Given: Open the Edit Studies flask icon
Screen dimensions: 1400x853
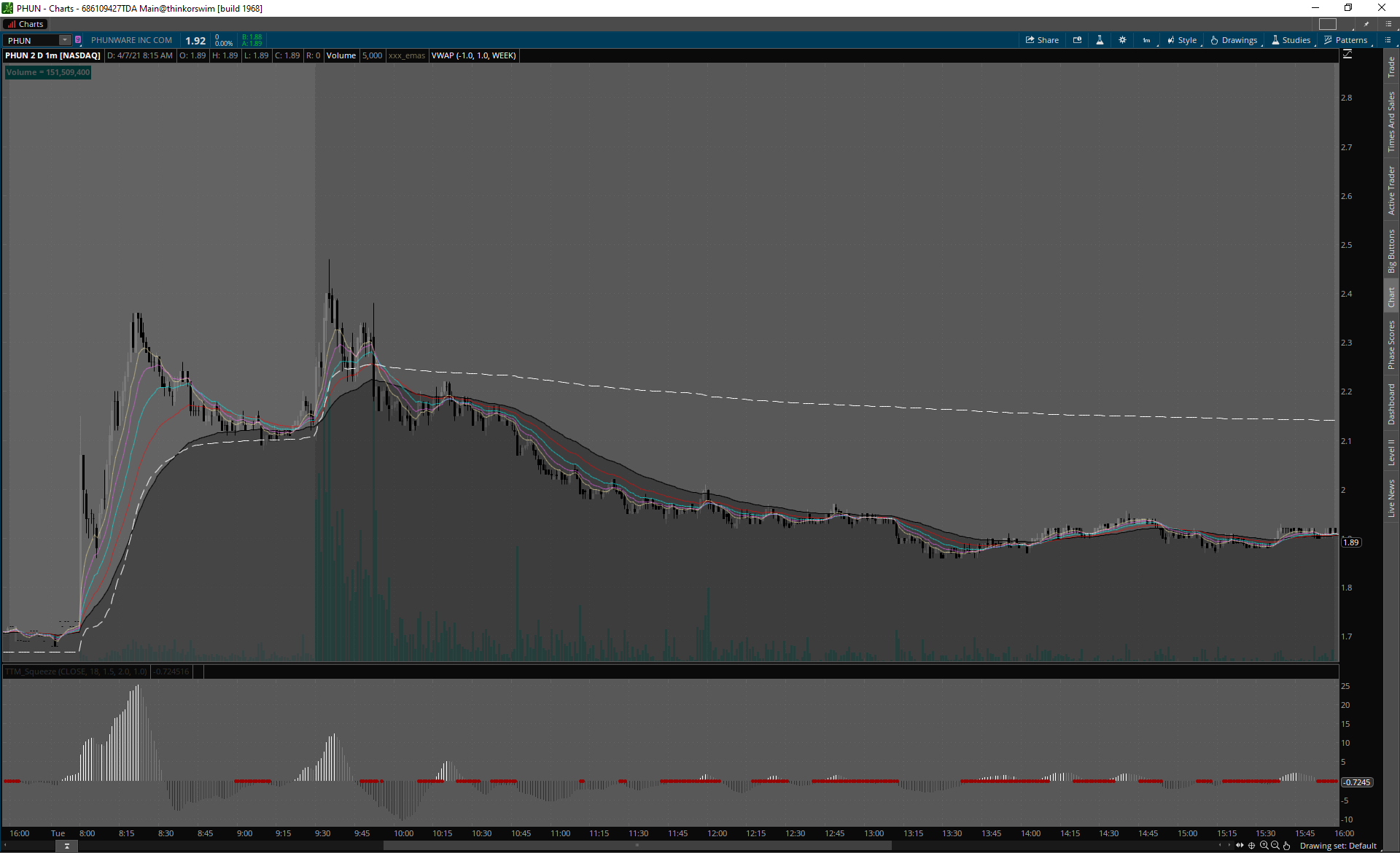Looking at the screenshot, I should pos(1100,40).
